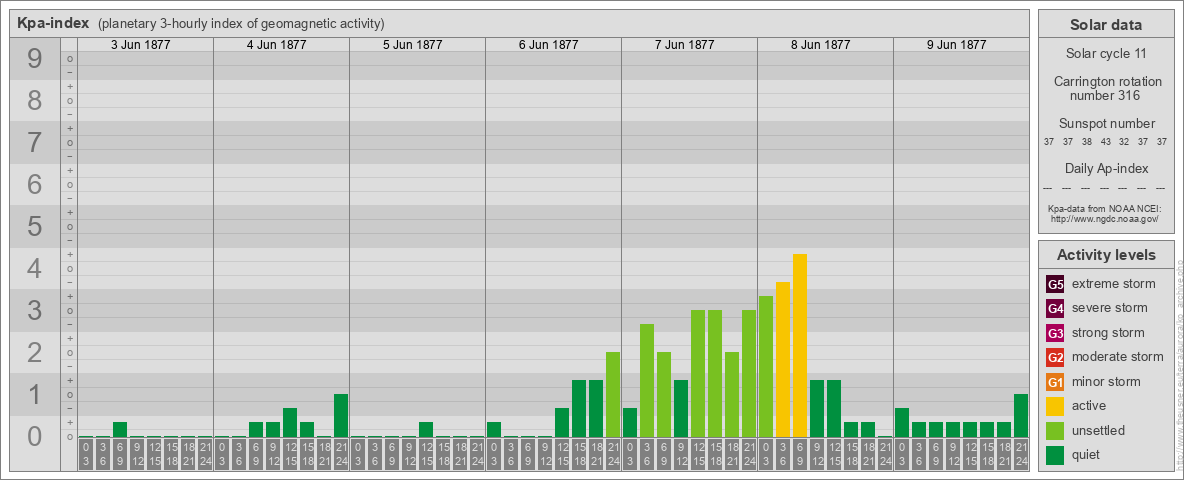Click the 6-9 hour bar on 3 Jun
1184x480 pixels.
click(x=120, y=430)
